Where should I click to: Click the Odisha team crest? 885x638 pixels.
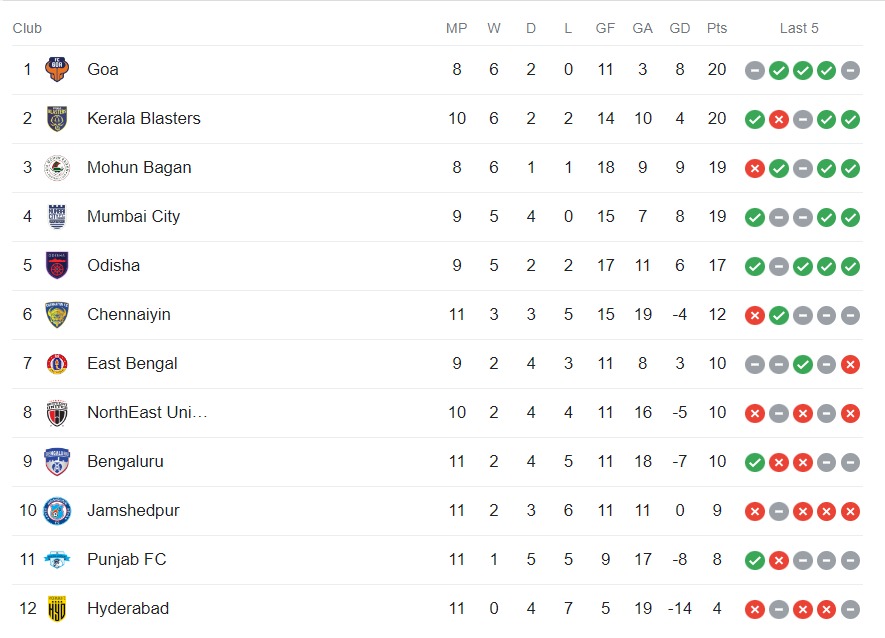click(57, 266)
